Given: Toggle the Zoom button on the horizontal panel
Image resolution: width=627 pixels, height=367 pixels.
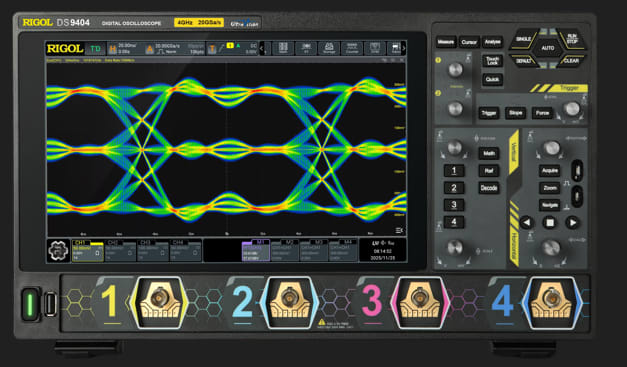Looking at the screenshot, I should [549, 188].
